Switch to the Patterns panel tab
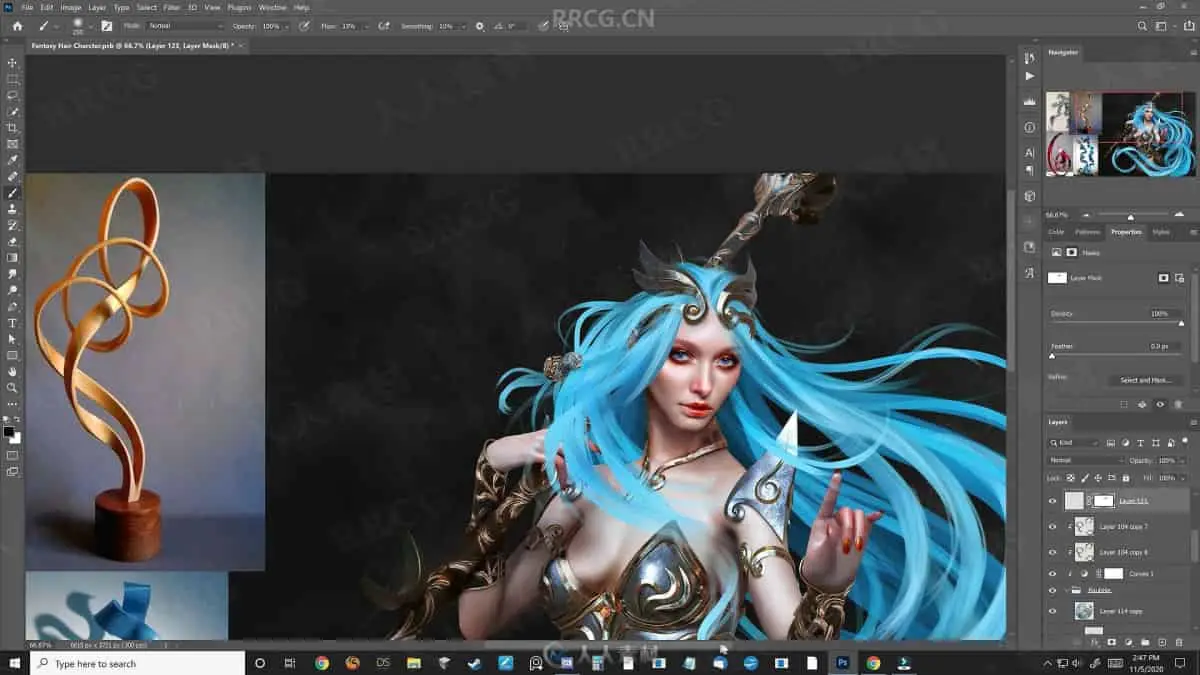The width and height of the screenshot is (1200, 675). [1087, 232]
